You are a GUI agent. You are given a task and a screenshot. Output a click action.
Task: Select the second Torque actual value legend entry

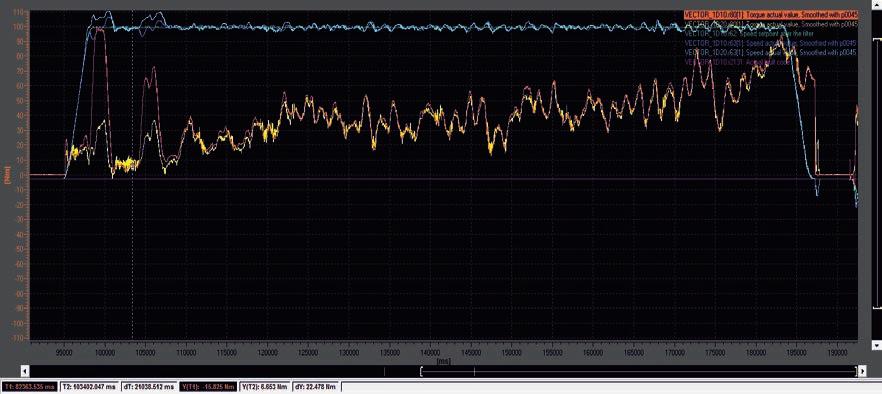(x=770, y=24)
